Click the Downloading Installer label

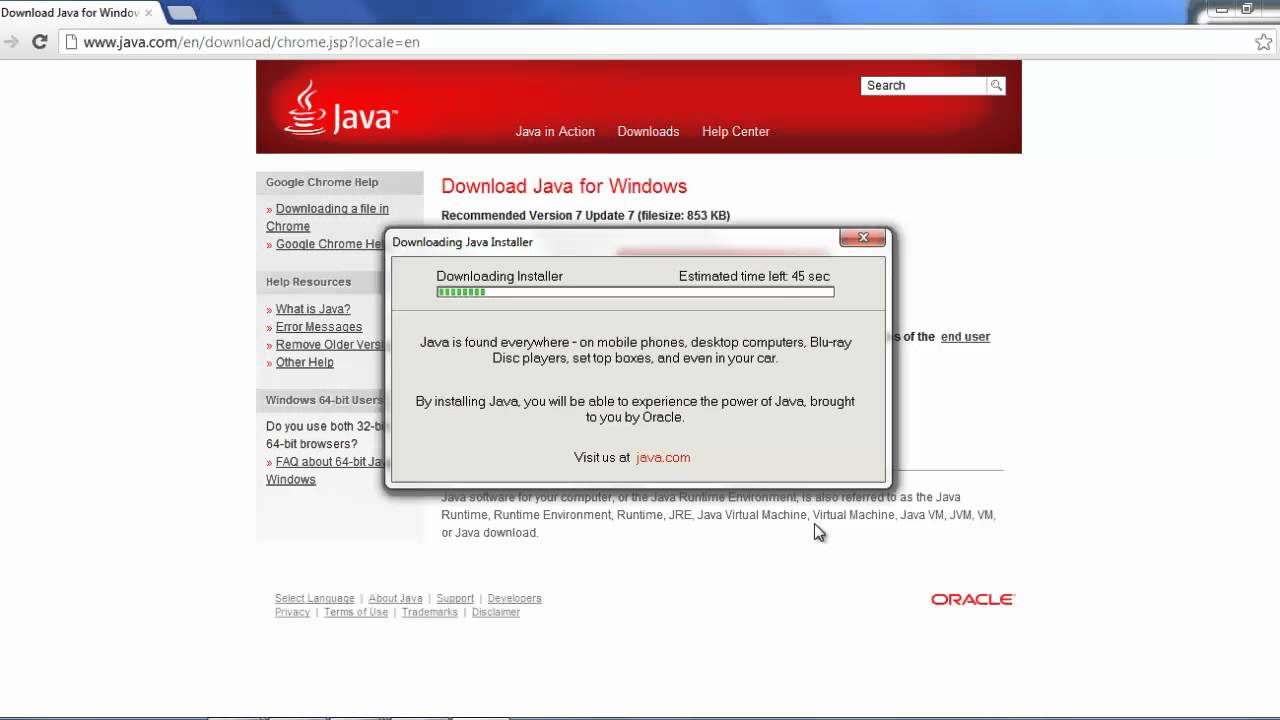pyautogui.click(x=499, y=277)
